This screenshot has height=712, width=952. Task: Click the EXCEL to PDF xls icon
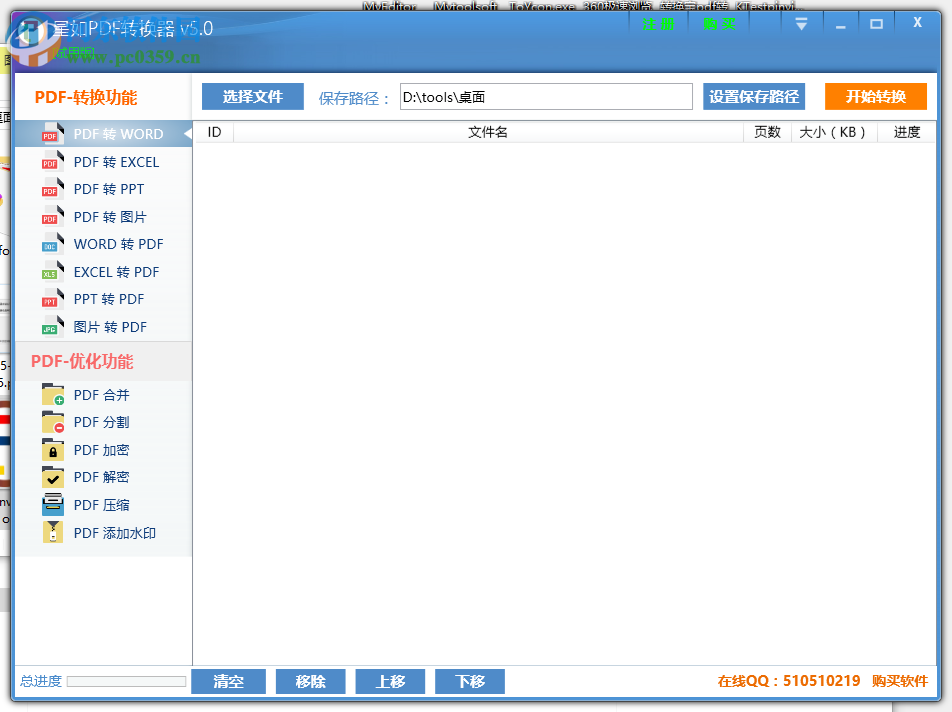coord(53,272)
